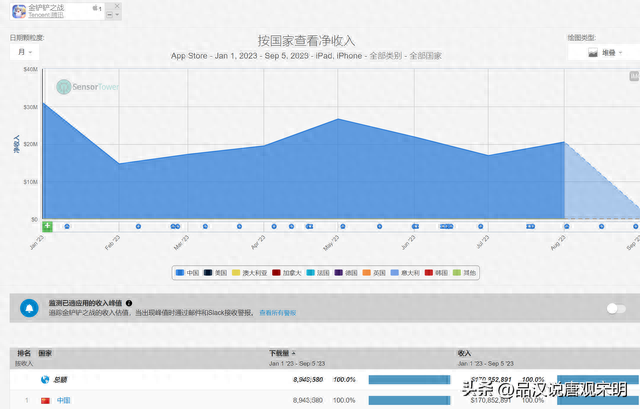Viewport: 640px width, 409px height.
Task: Open the Tencent 腾讯 publisher link
Action: pyautogui.click(x=46, y=15)
